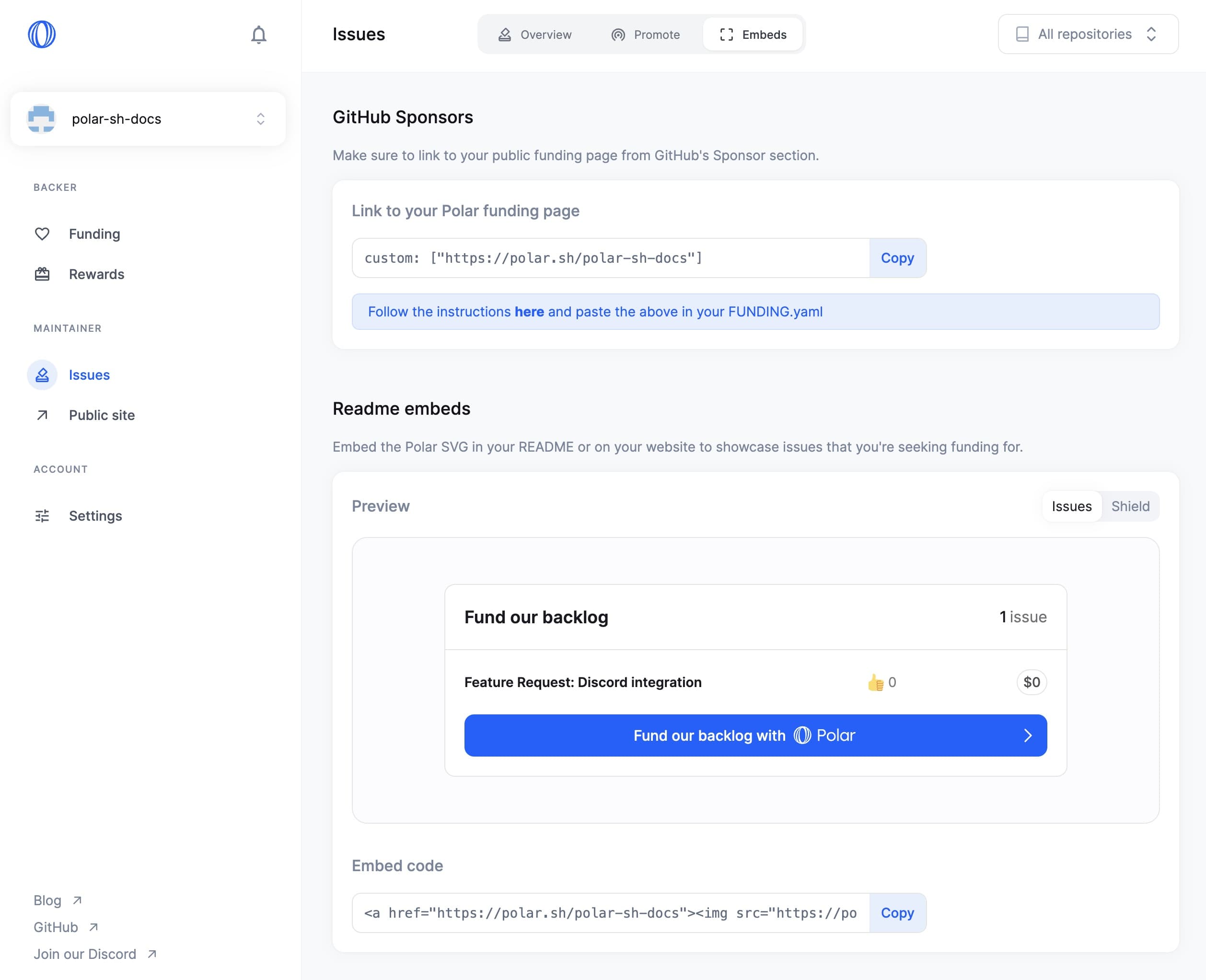Click 'Fund our backlog' heading
Image resolution: width=1206 pixels, height=980 pixels.
point(536,617)
